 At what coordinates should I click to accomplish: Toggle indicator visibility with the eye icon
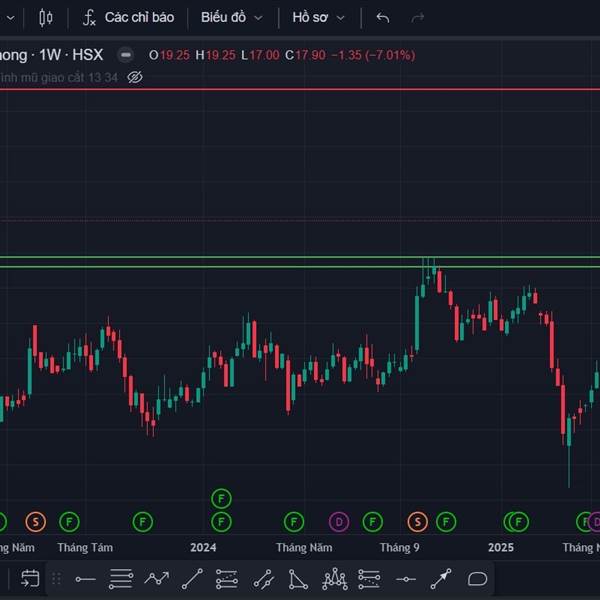pyautogui.click(x=135, y=77)
